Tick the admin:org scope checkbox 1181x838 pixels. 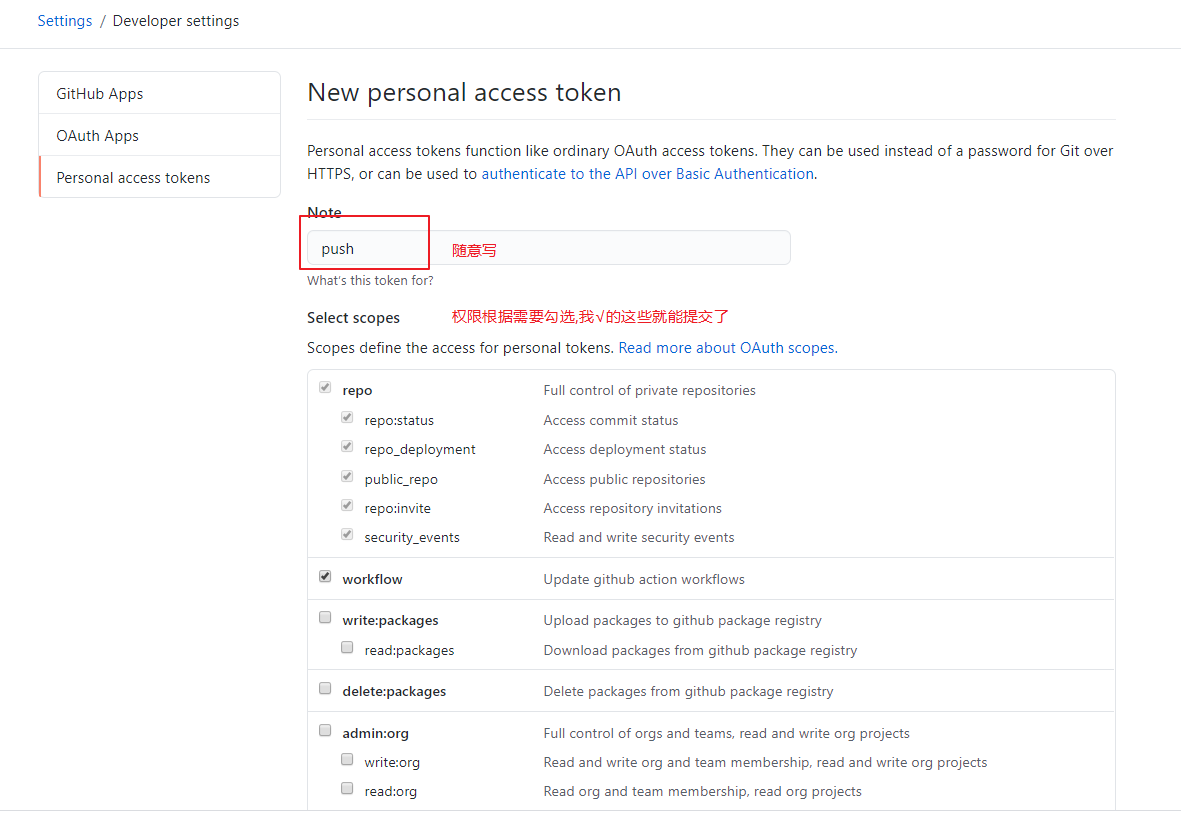325,731
